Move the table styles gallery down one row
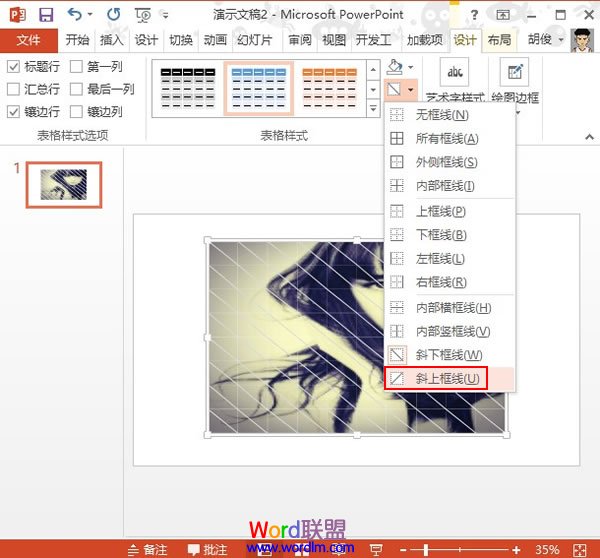The height and width of the screenshot is (558, 600). coord(373,90)
